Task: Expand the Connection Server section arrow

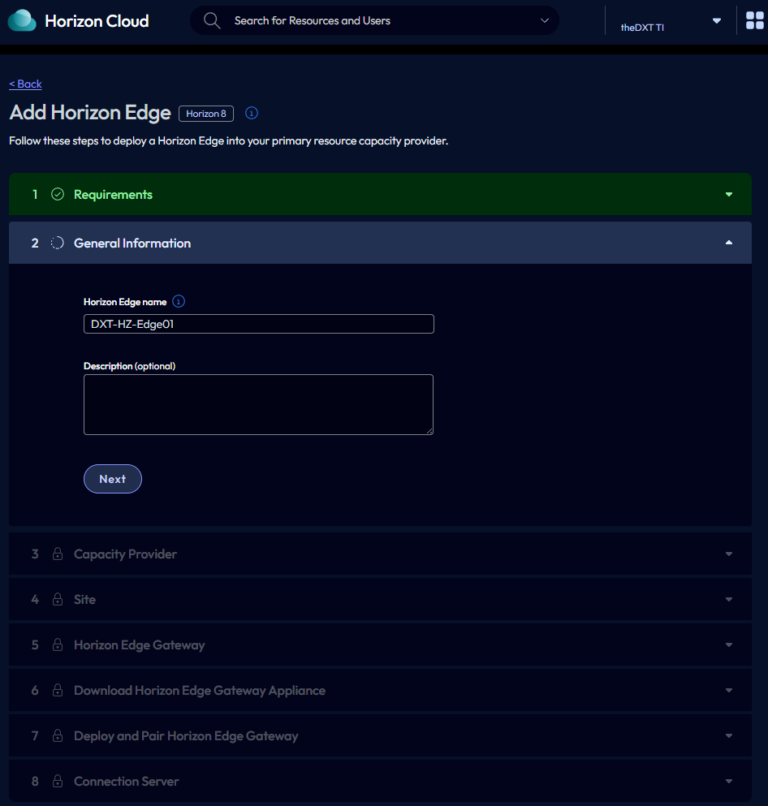Action: pos(729,781)
